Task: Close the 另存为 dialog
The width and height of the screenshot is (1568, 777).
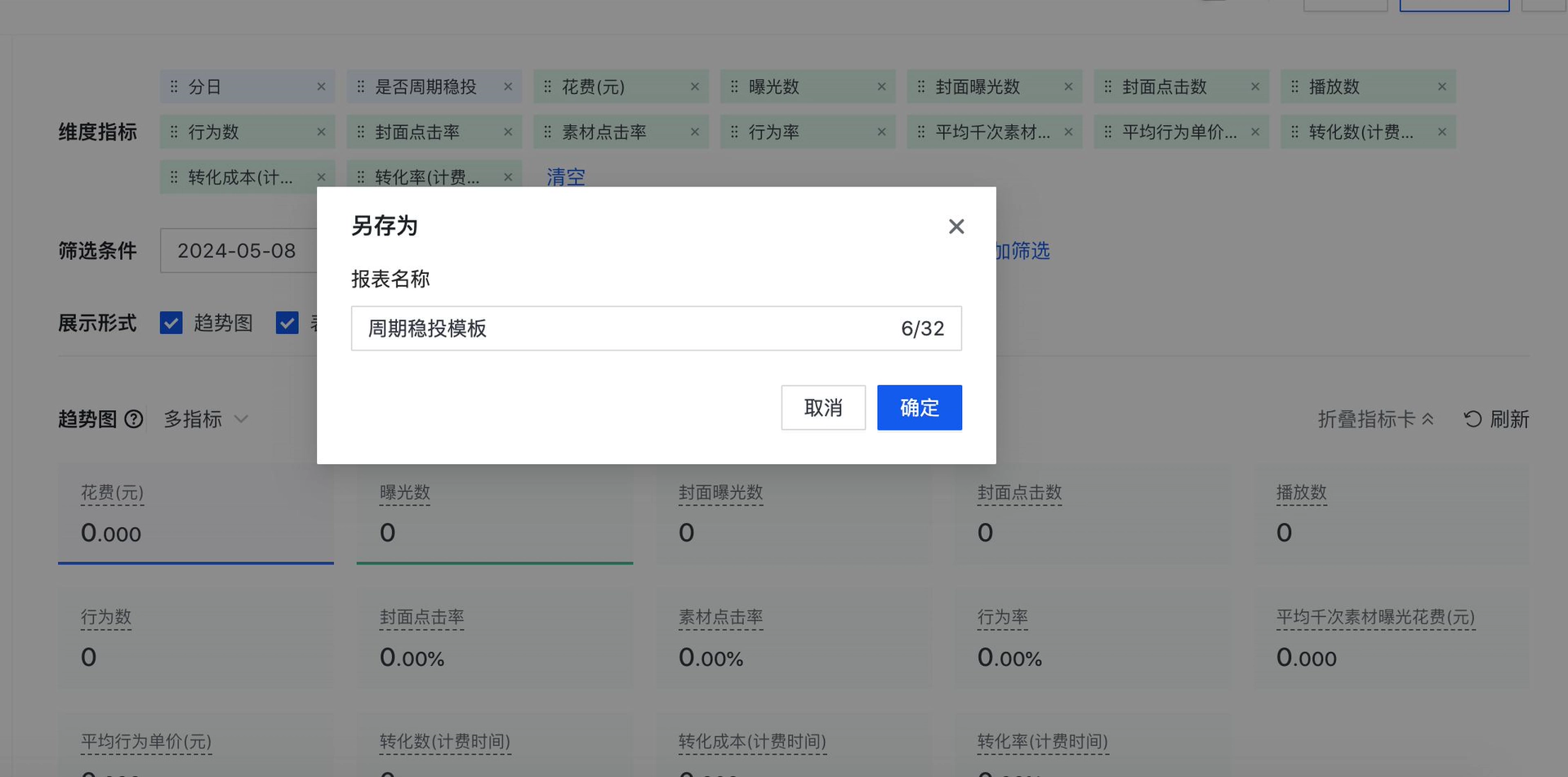Action: [x=955, y=226]
